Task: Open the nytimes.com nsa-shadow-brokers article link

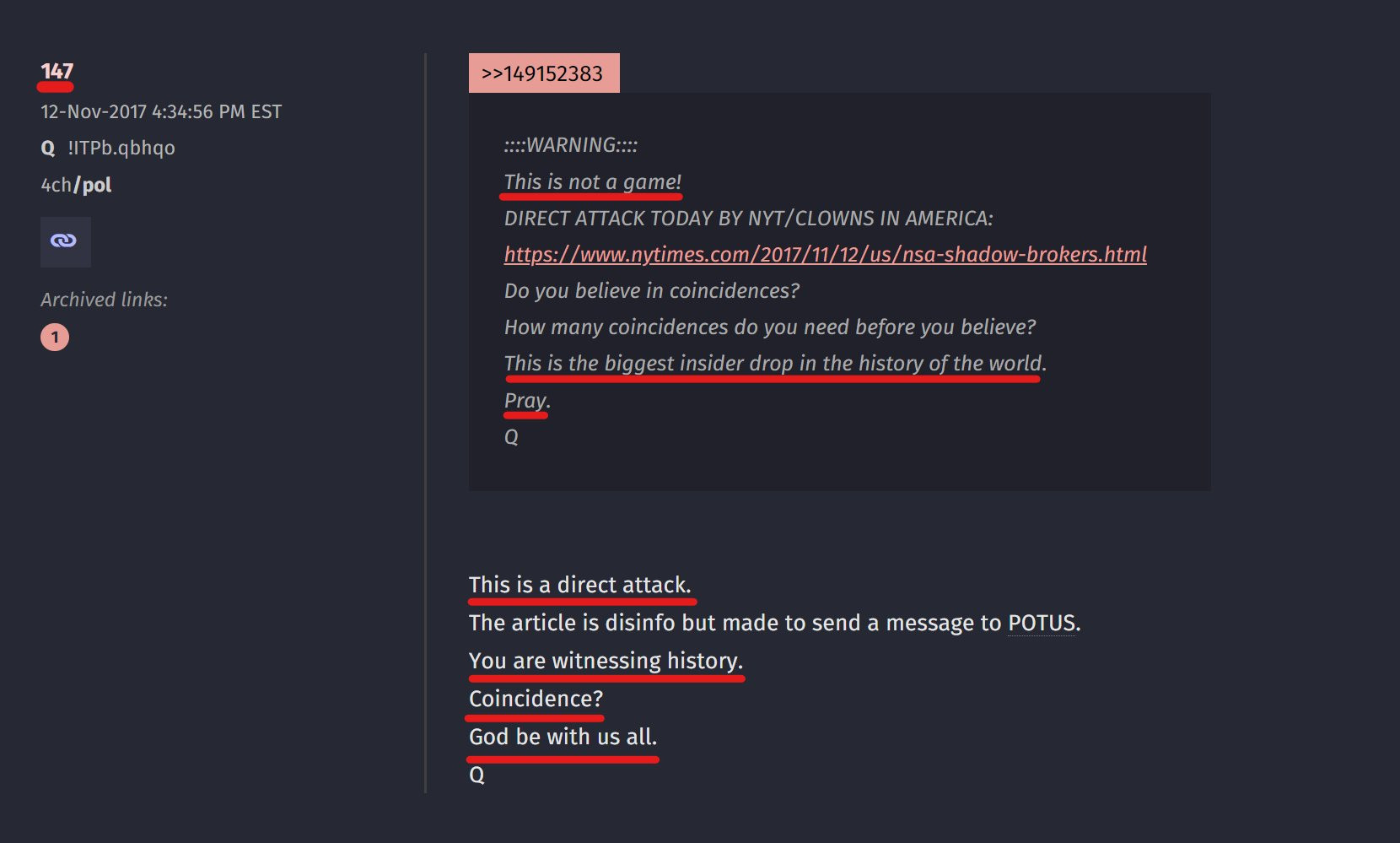Action: pyautogui.click(x=825, y=255)
